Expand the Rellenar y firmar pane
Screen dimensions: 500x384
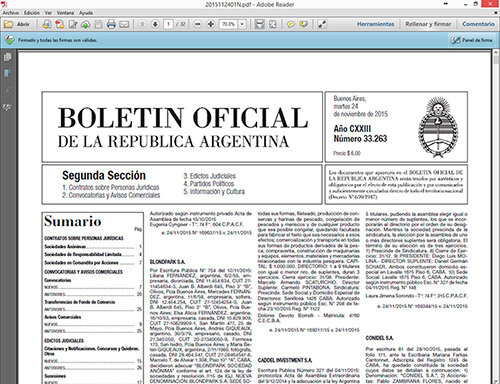click(428, 24)
